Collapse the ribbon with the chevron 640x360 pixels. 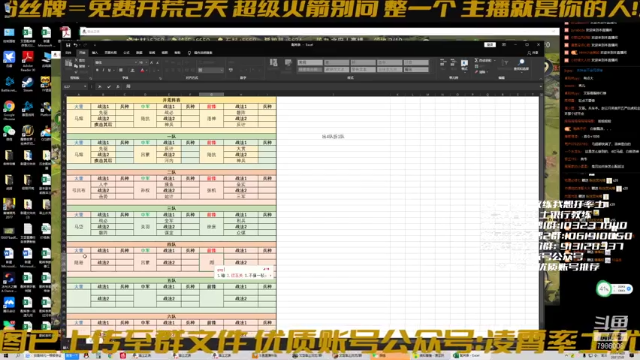click(x=540, y=78)
